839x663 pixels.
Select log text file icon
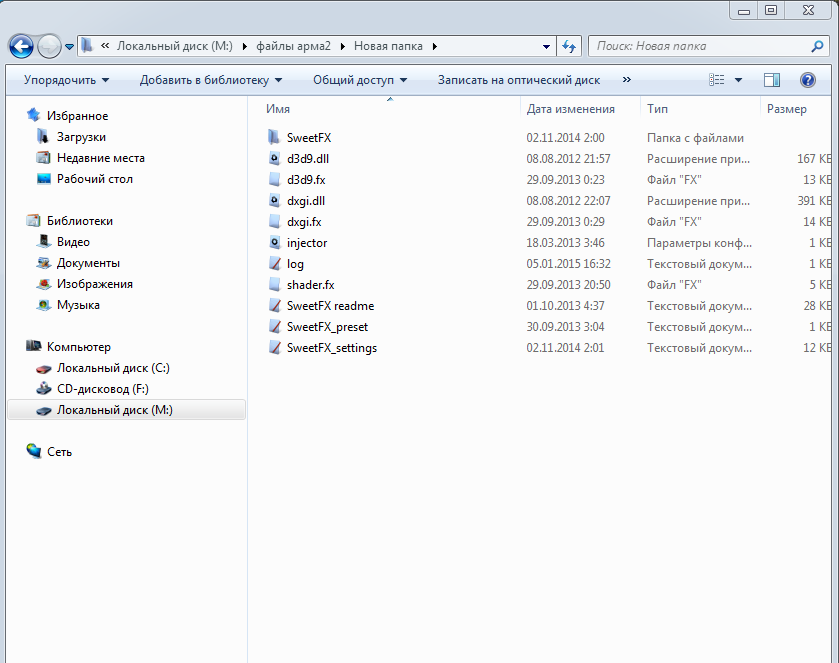tap(274, 263)
